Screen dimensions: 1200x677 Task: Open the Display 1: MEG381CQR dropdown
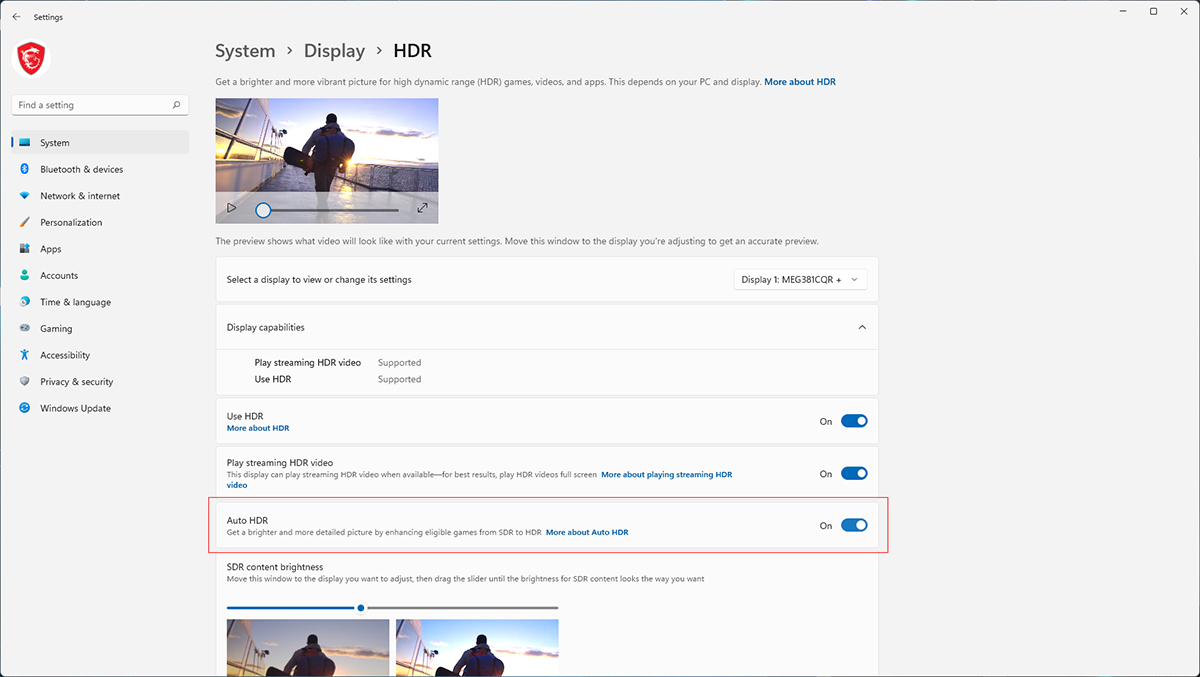800,280
